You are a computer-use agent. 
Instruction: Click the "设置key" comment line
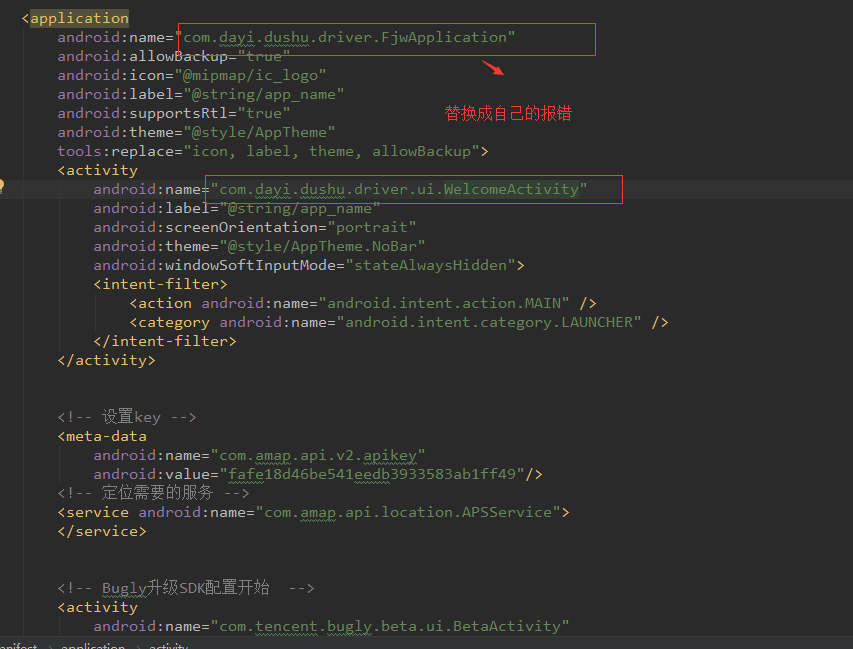[127, 417]
